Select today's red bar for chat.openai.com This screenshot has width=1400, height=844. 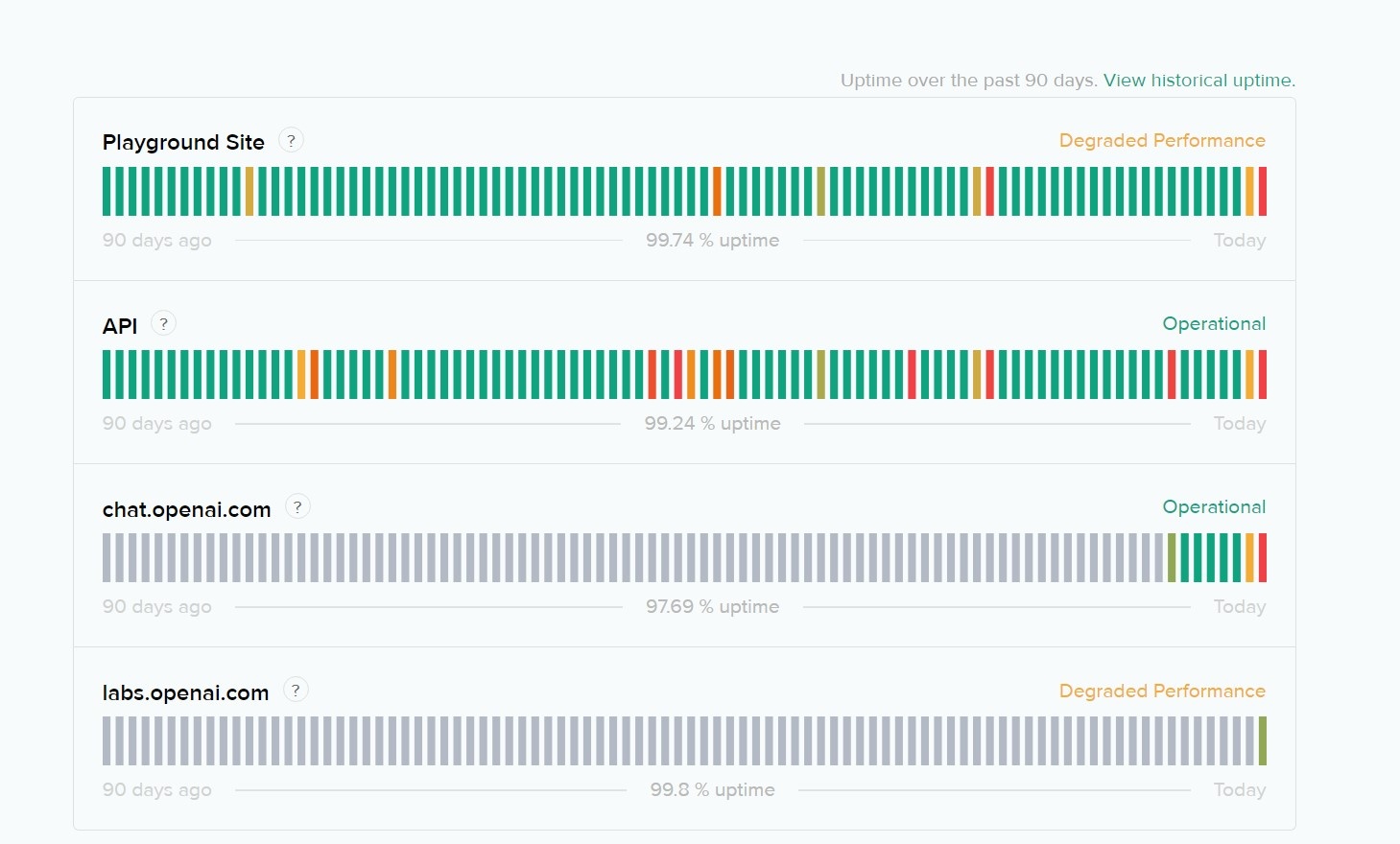1263,557
